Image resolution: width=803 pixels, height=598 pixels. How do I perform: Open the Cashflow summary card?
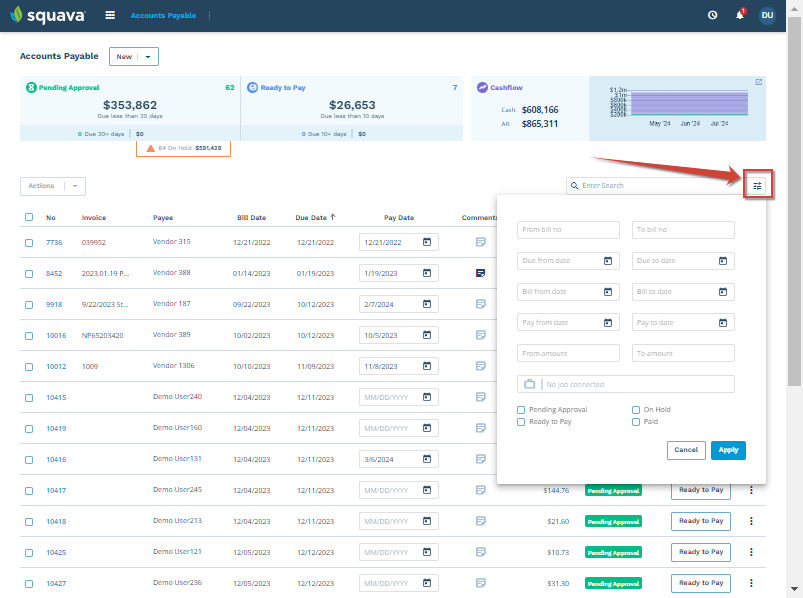point(530,108)
